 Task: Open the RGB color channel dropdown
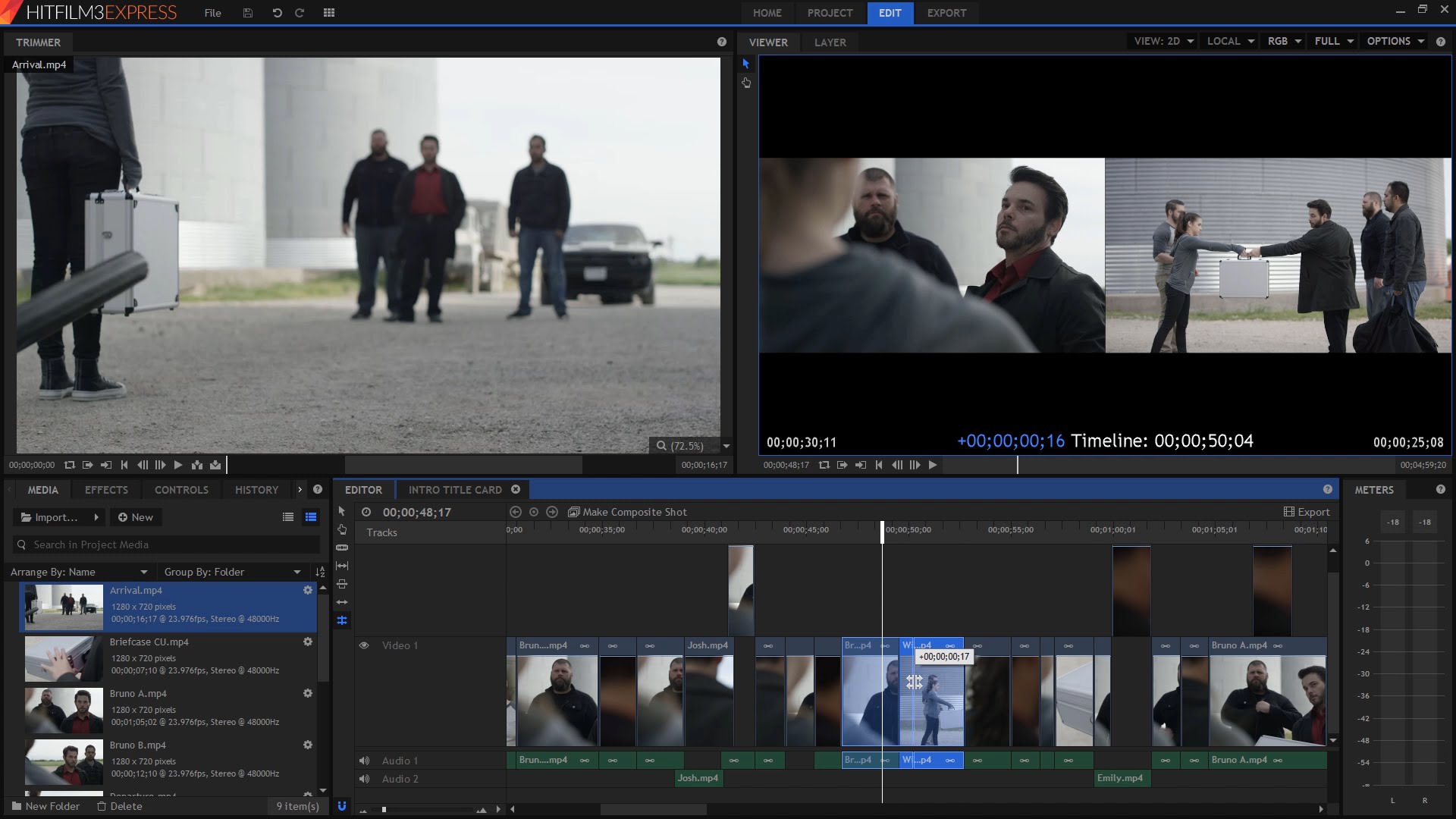click(1284, 40)
